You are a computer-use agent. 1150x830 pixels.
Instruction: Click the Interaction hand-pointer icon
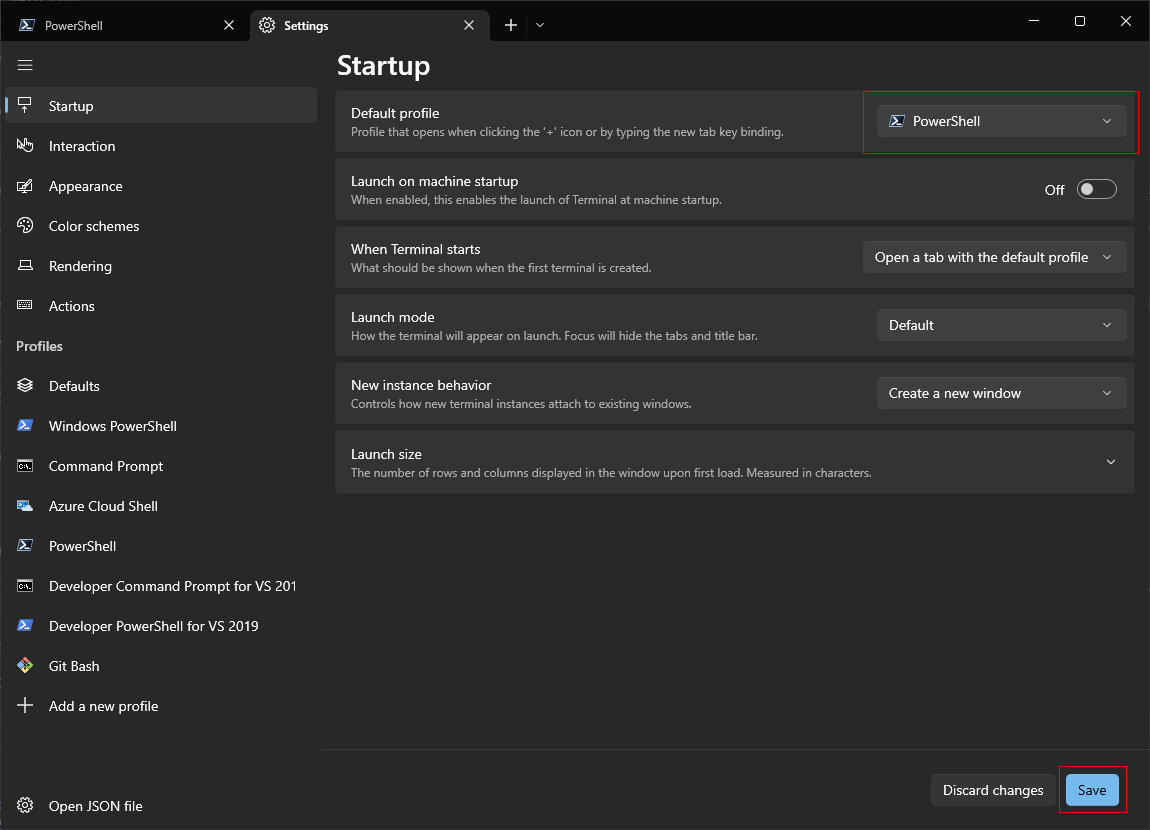pyautogui.click(x=25, y=145)
